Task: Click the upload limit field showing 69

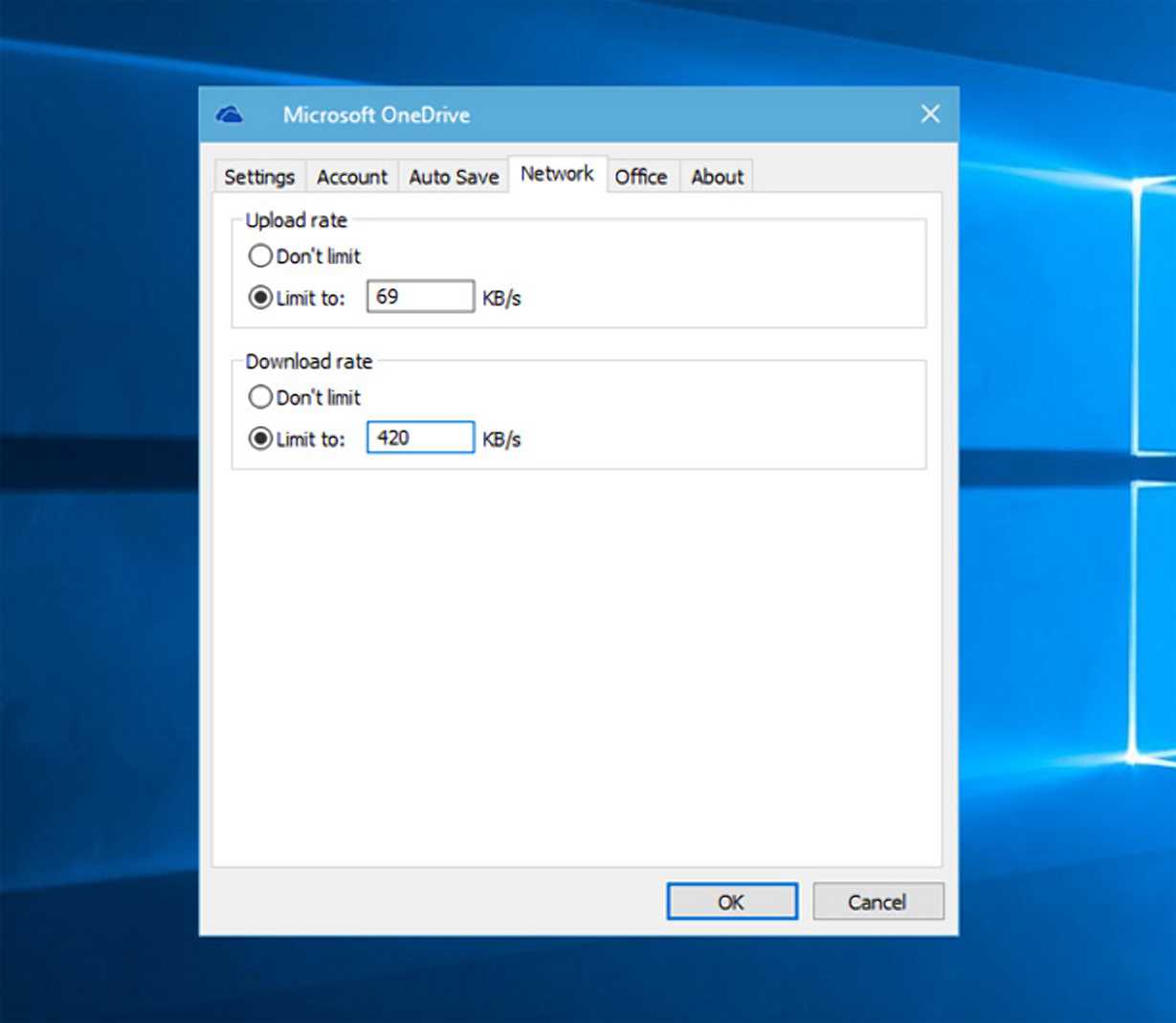Action: 420,297
